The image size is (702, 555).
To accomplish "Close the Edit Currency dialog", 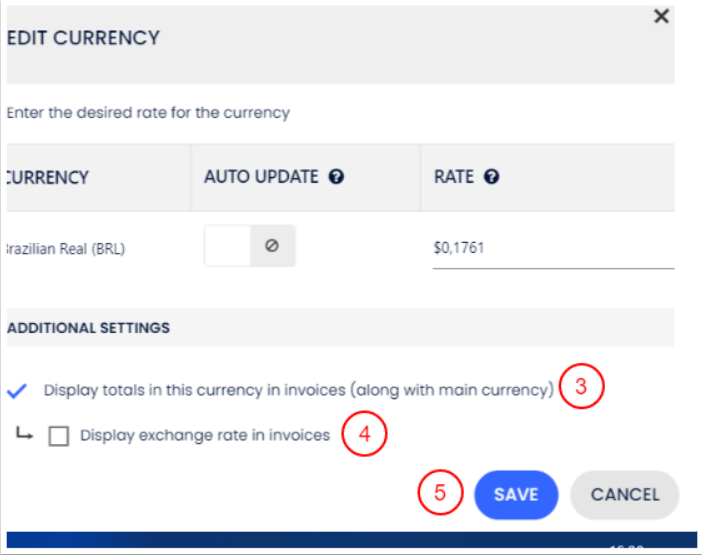I will [661, 17].
